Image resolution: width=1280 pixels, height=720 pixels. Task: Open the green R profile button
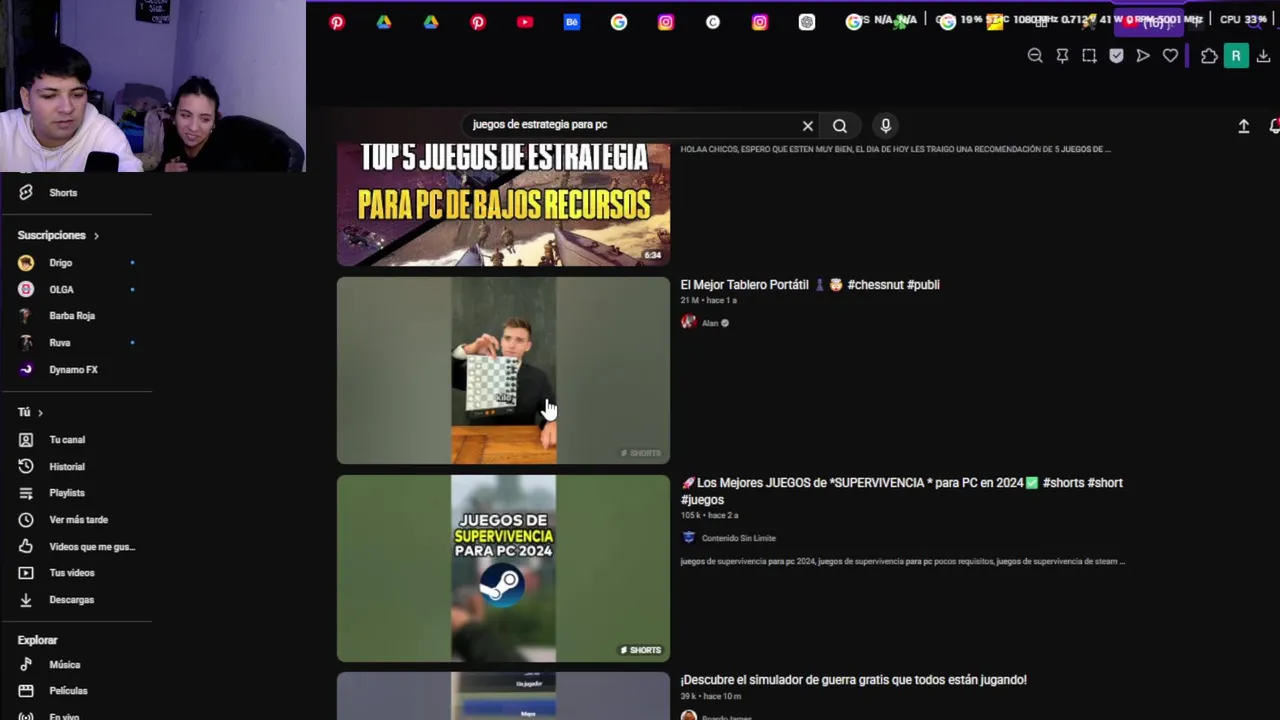point(1236,56)
